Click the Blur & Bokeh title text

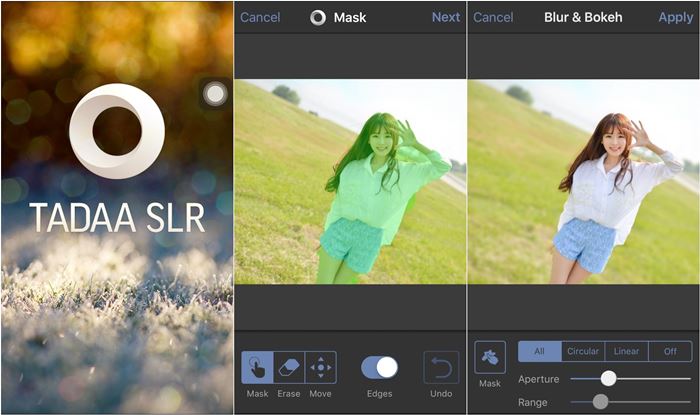[x=583, y=17]
